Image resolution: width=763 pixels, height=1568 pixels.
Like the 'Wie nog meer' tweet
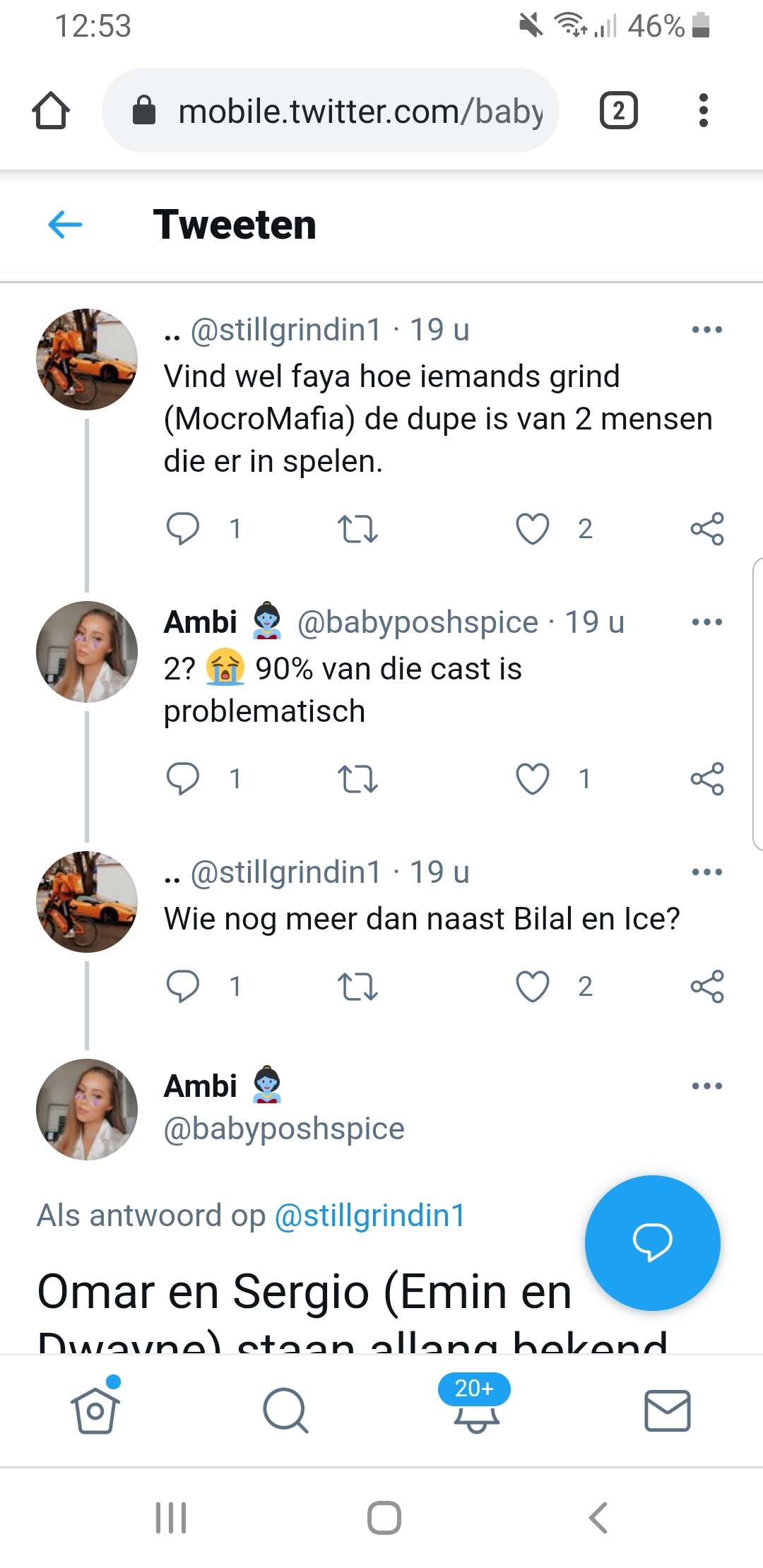(533, 987)
